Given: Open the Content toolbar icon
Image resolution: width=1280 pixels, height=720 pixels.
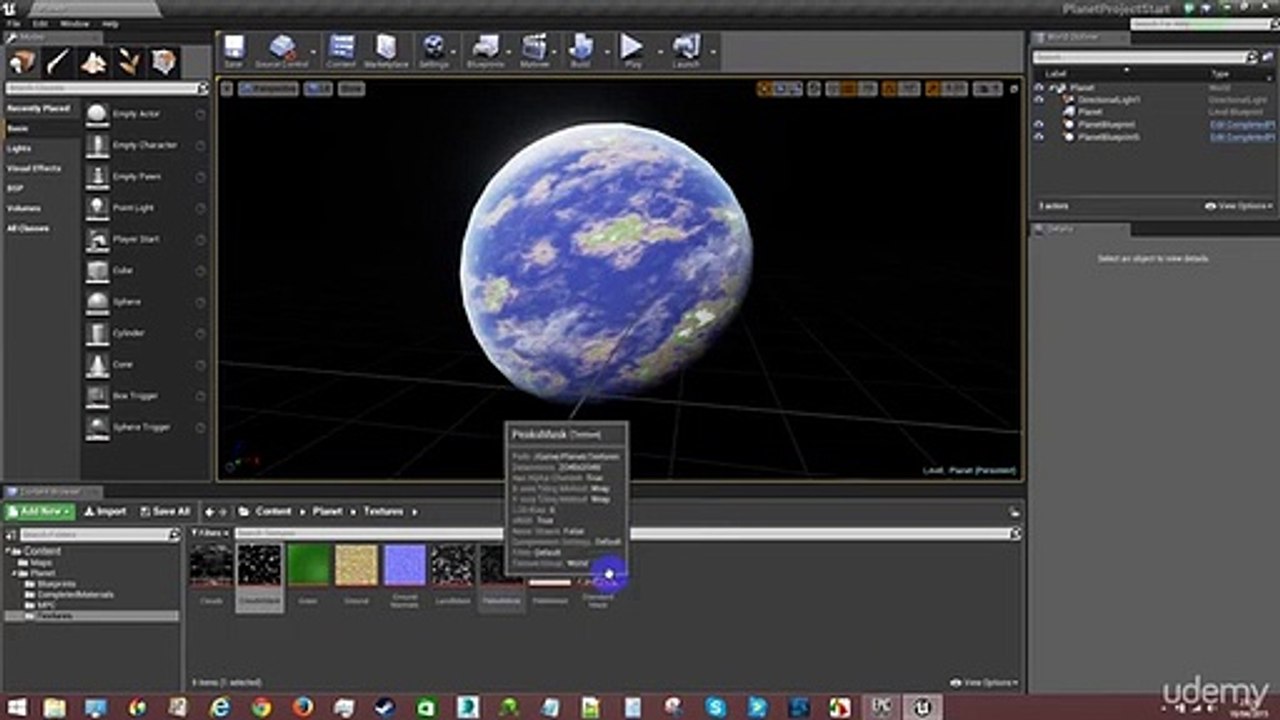Looking at the screenshot, I should click(x=341, y=50).
